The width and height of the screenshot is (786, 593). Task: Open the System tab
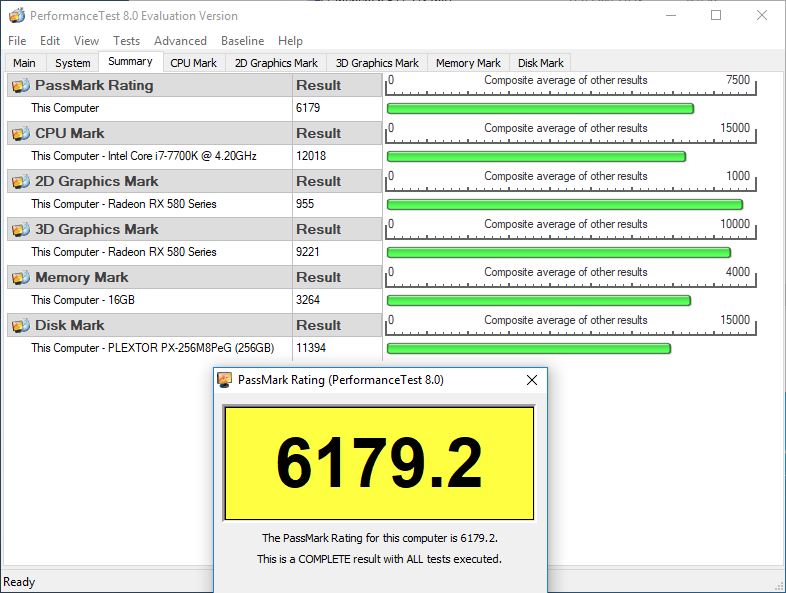pyautogui.click(x=73, y=63)
